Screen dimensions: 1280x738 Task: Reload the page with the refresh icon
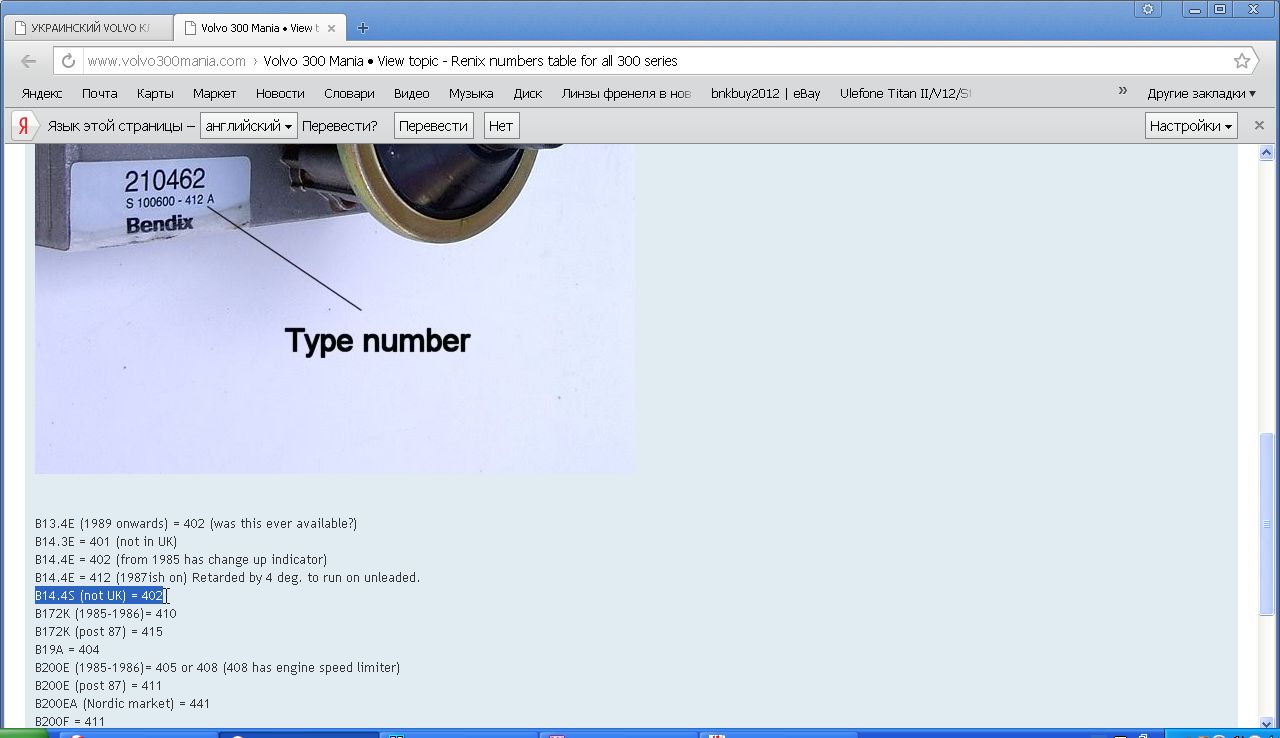tap(68, 61)
